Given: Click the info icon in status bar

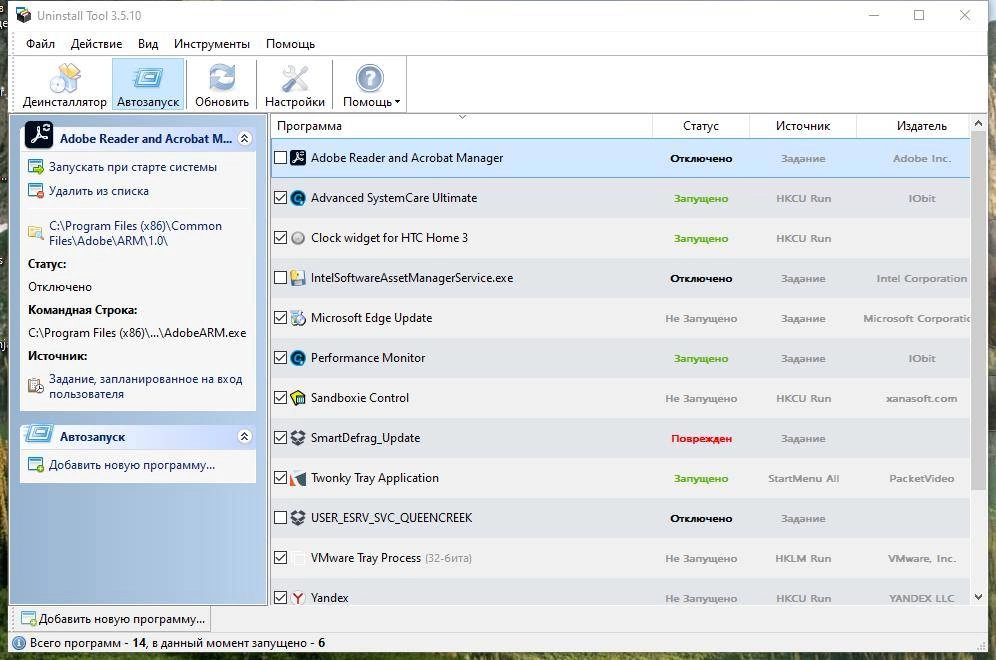Looking at the screenshot, I should point(19,643).
